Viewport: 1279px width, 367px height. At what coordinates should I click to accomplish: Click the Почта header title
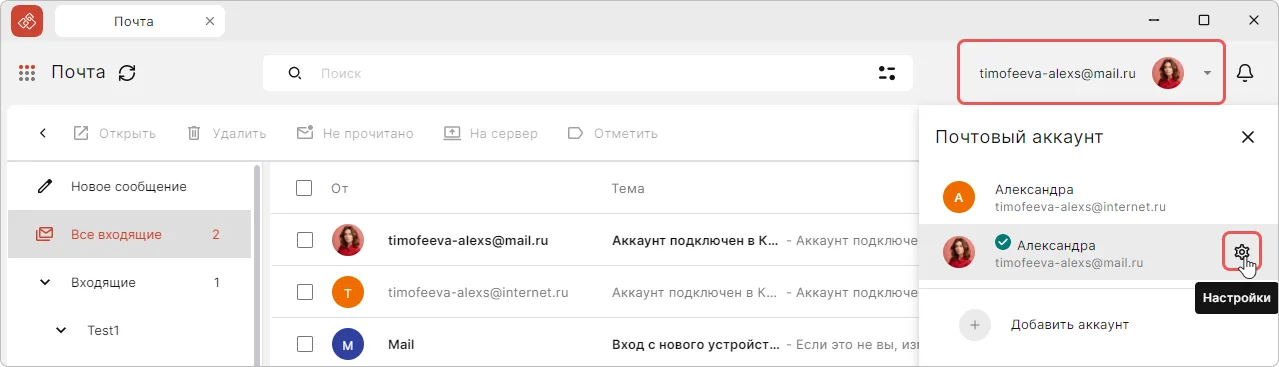coord(78,72)
